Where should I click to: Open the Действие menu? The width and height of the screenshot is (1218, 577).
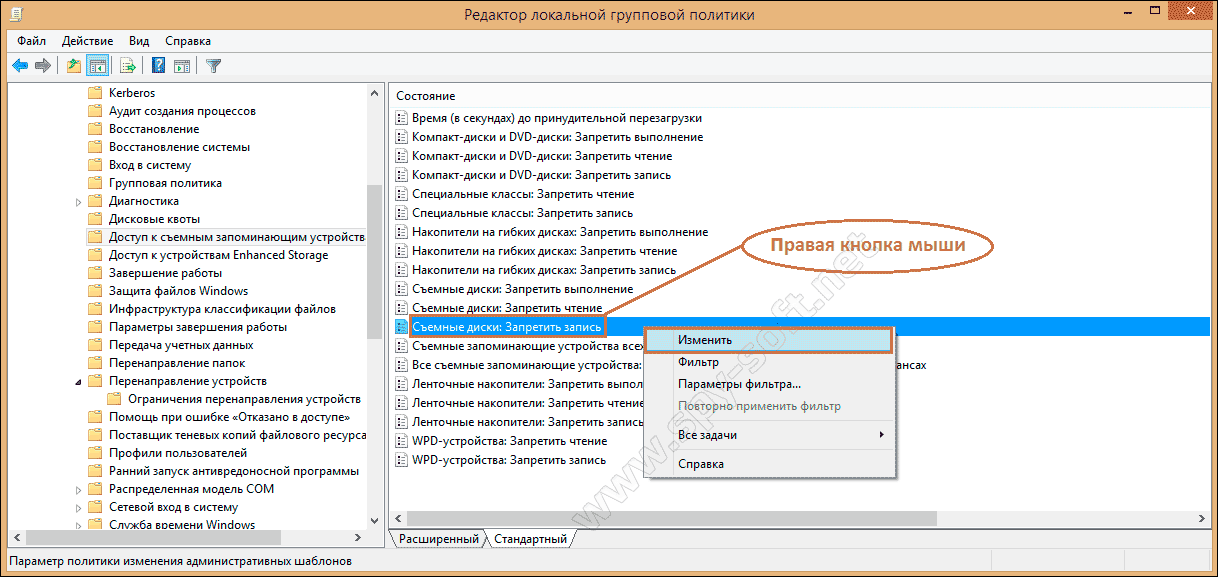click(x=87, y=41)
